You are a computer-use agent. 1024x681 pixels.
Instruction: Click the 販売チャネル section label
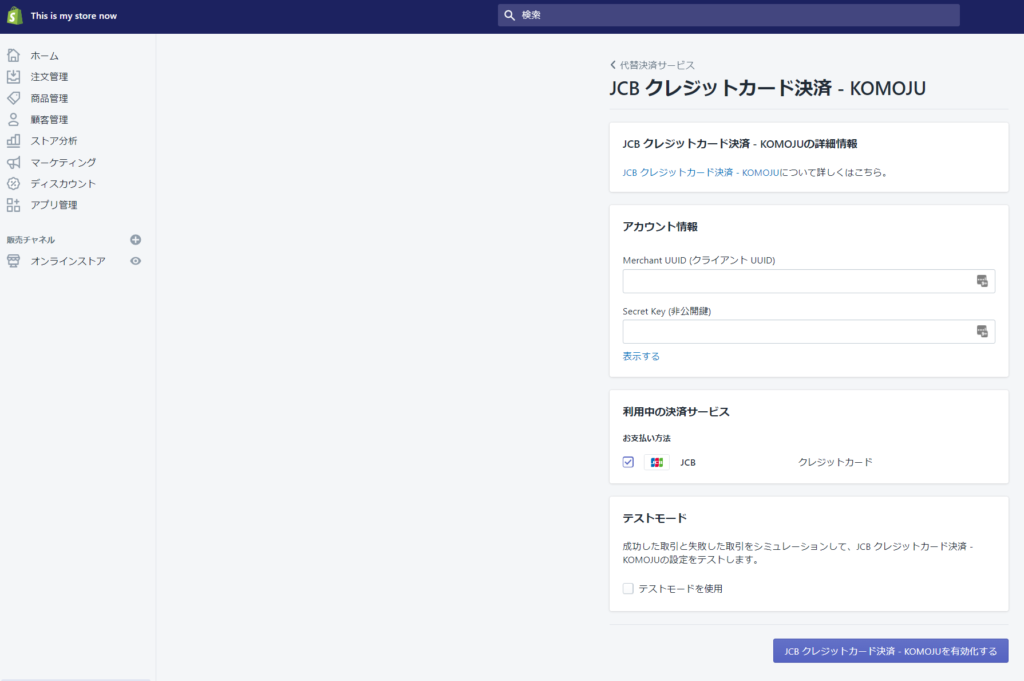31,240
